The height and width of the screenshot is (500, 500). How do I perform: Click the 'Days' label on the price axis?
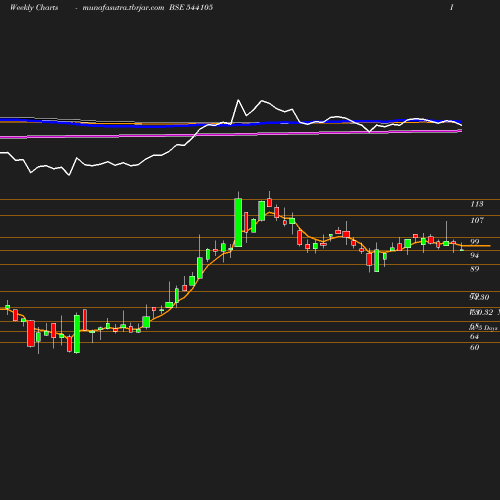(x=490, y=328)
